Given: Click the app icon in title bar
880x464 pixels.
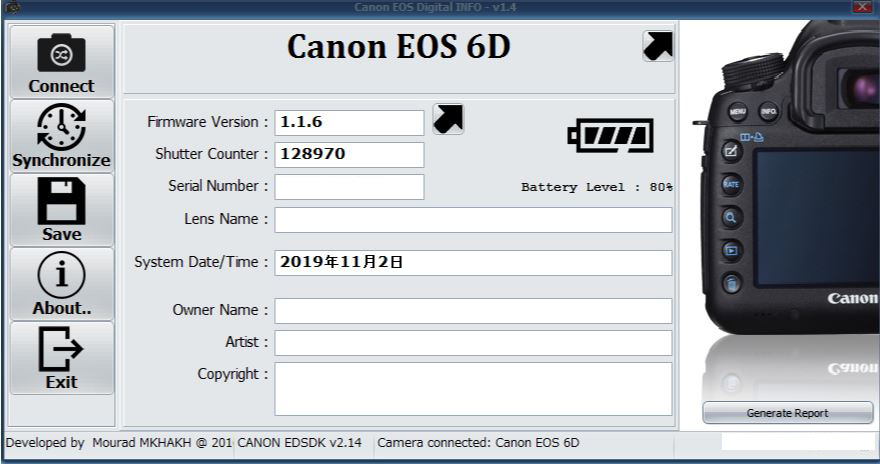Looking at the screenshot, I should pos(12,7).
